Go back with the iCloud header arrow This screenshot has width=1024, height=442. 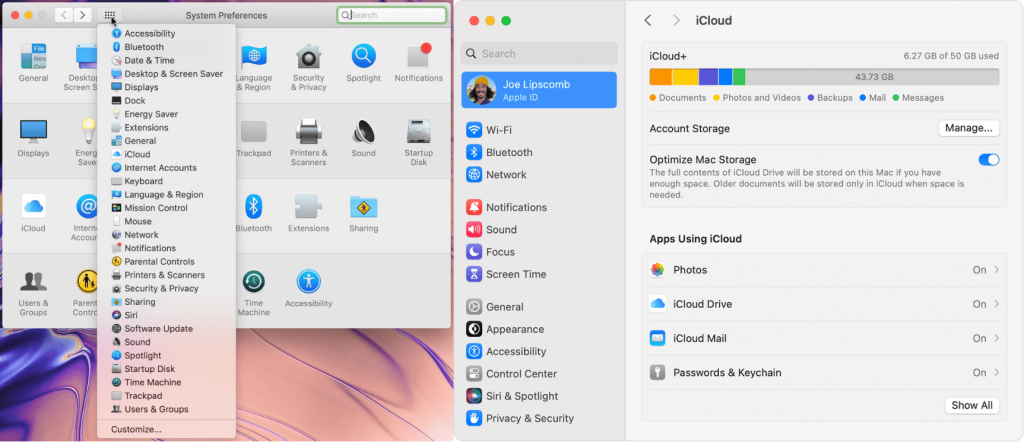[648, 20]
